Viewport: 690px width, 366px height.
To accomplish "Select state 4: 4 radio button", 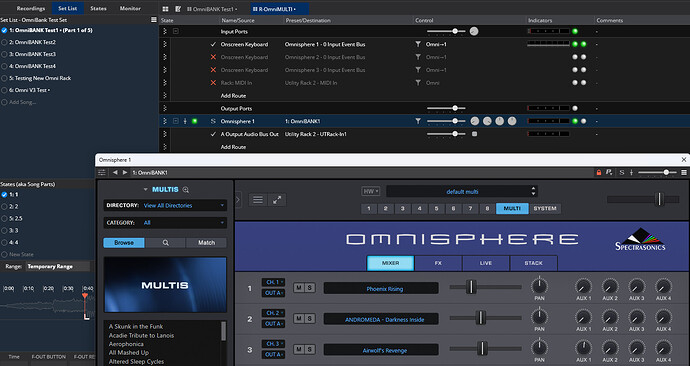I will tap(4, 242).
